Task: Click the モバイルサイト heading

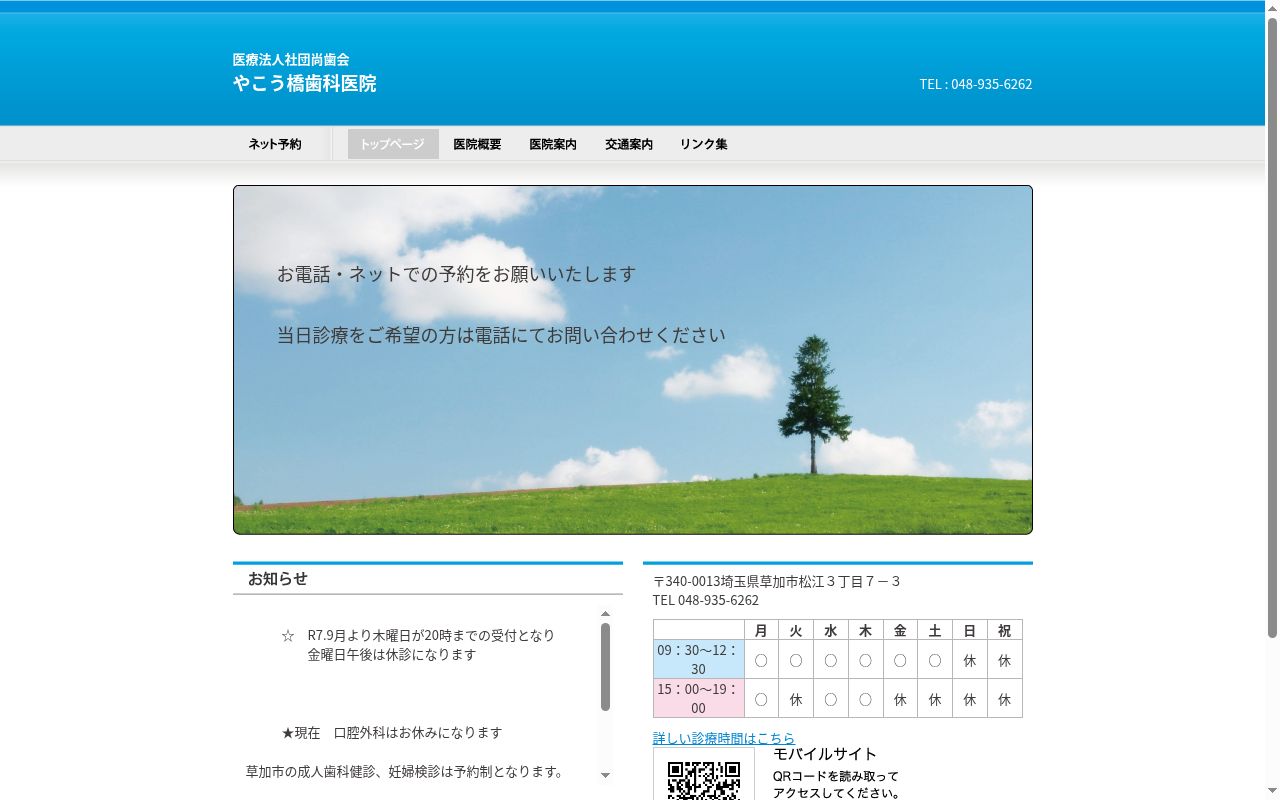Action: [825, 754]
